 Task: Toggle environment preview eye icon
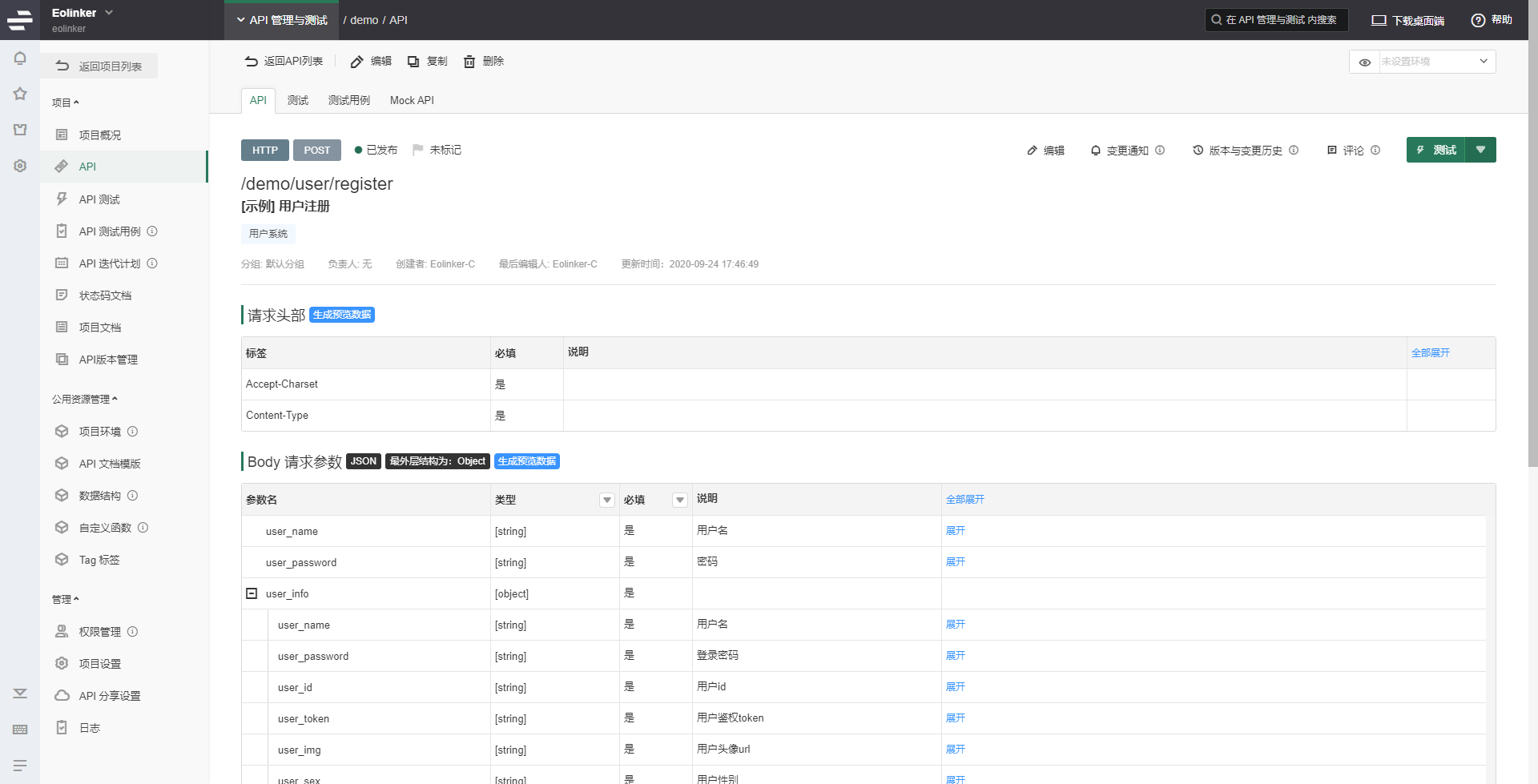click(x=1364, y=62)
